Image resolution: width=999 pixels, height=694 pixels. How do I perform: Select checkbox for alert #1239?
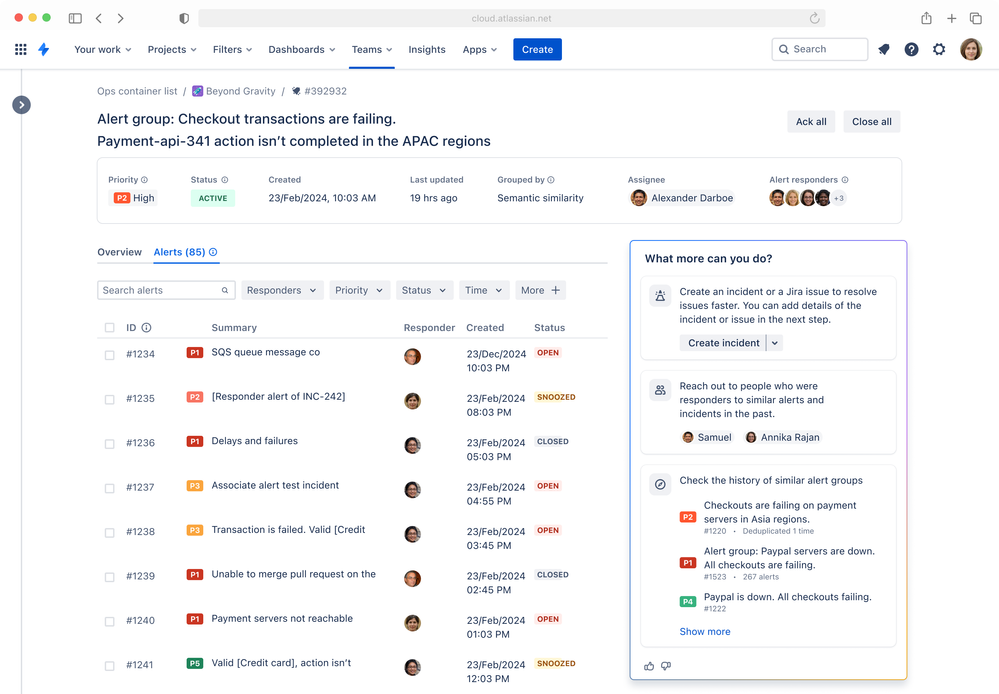(110, 577)
